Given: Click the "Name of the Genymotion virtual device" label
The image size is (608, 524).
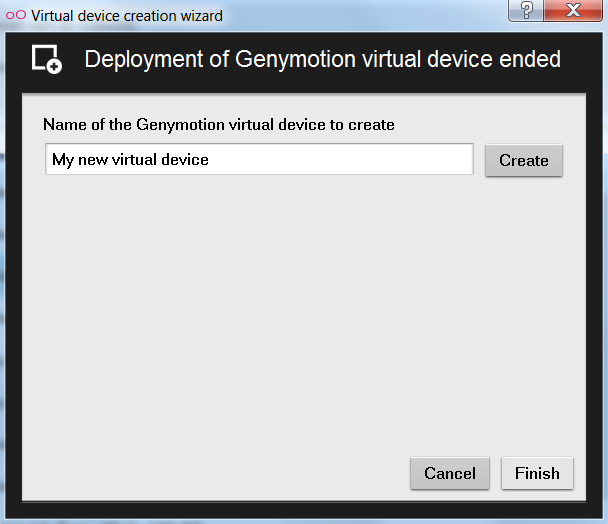Looking at the screenshot, I should point(219,125).
